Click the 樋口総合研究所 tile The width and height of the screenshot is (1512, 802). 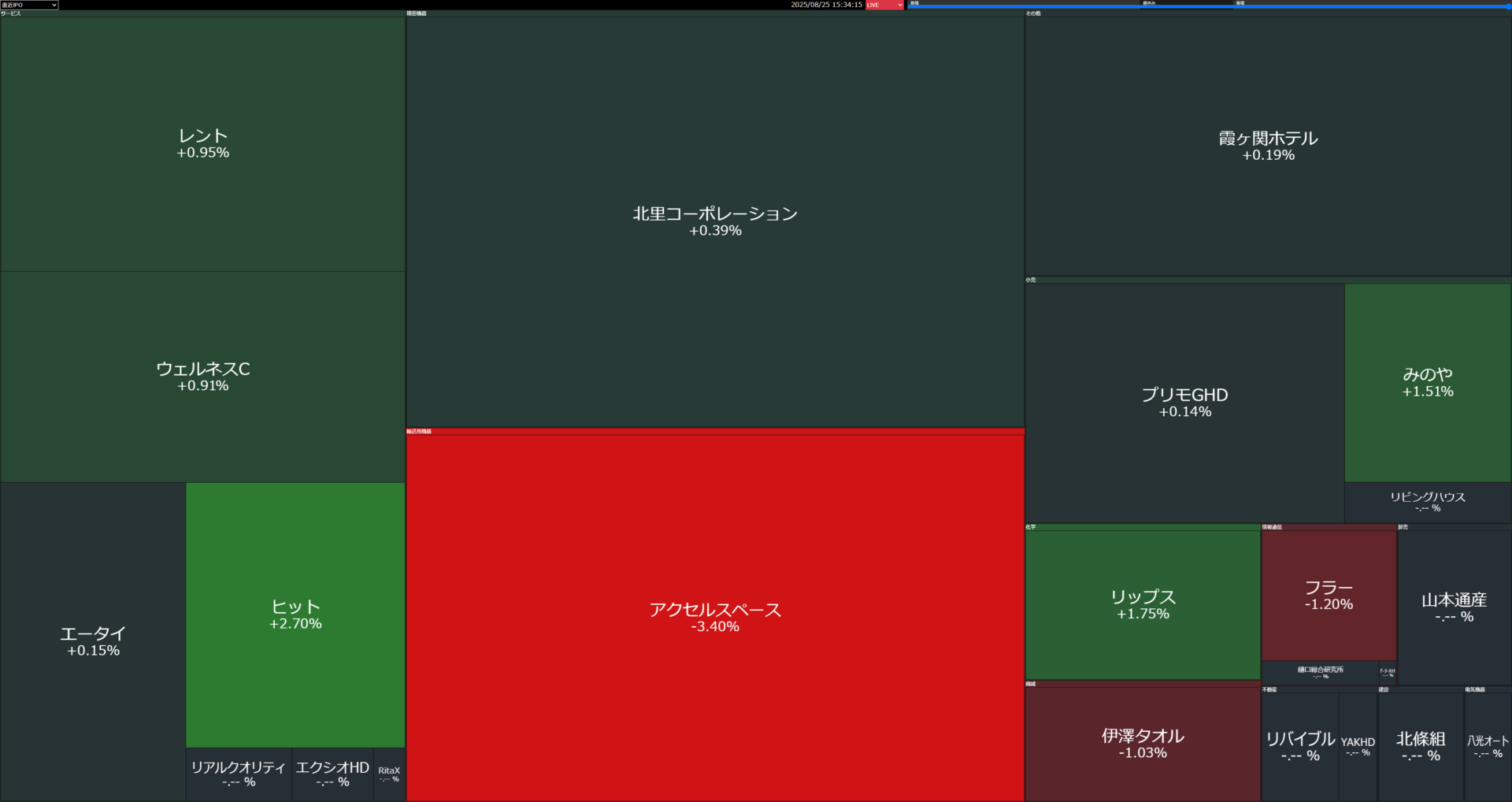(x=1320, y=672)
